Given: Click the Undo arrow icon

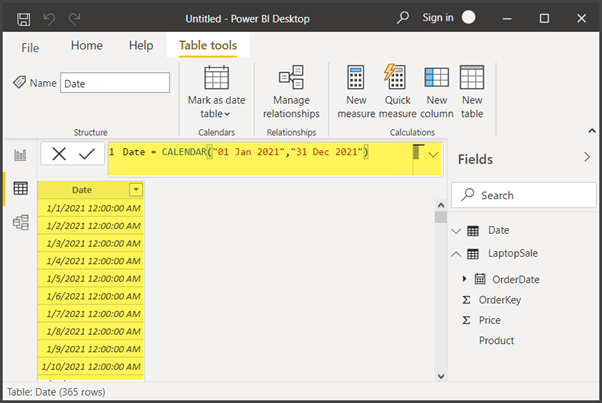Looking at the screenshot, I should [x=49, y=18].
